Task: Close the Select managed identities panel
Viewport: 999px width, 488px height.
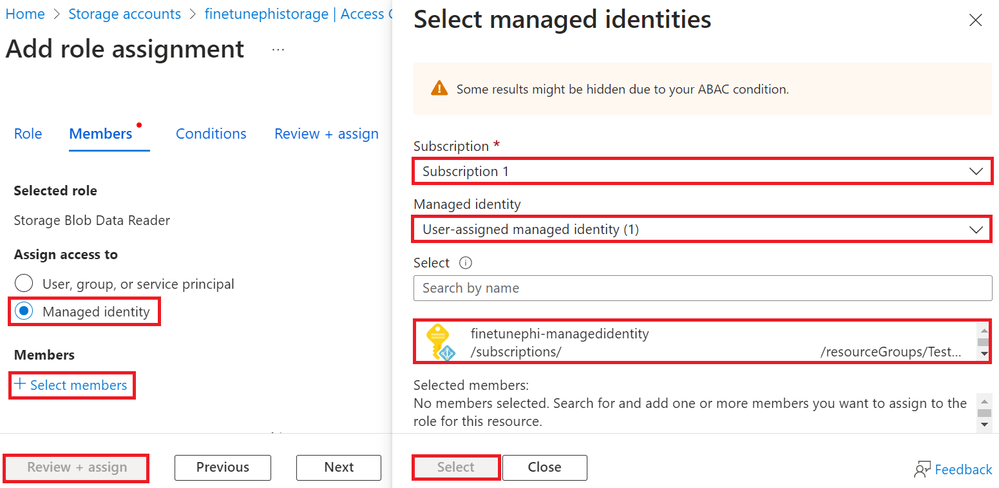Action: pyautogui.click(x=975, y=20)
